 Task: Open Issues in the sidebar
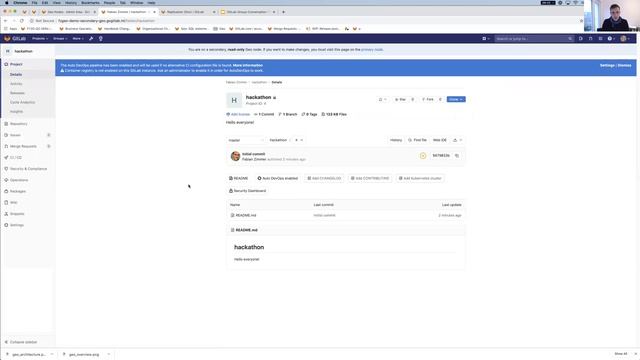tap(16, 135)
